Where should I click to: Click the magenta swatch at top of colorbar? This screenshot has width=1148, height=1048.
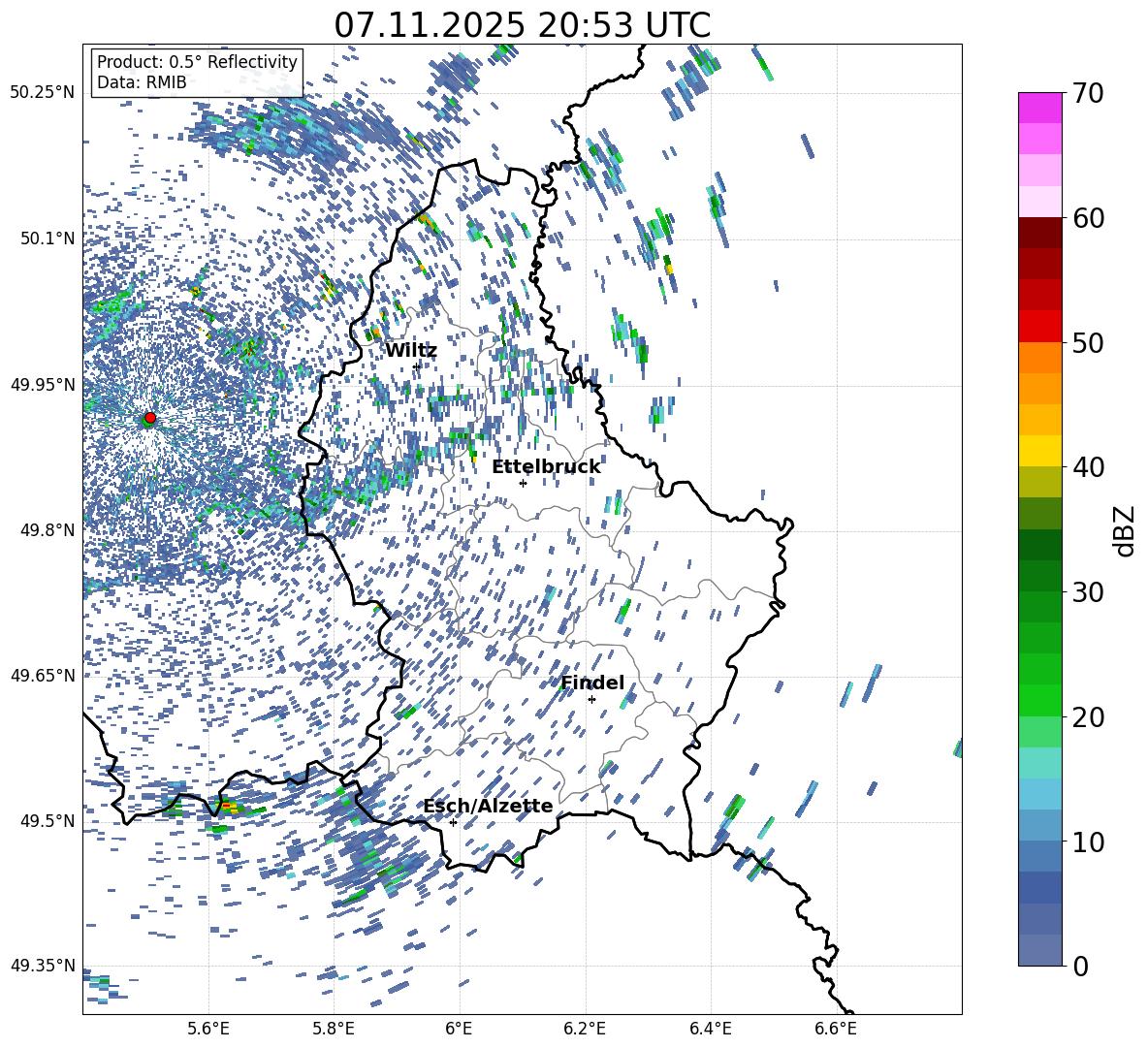(x=1040, y=108)
